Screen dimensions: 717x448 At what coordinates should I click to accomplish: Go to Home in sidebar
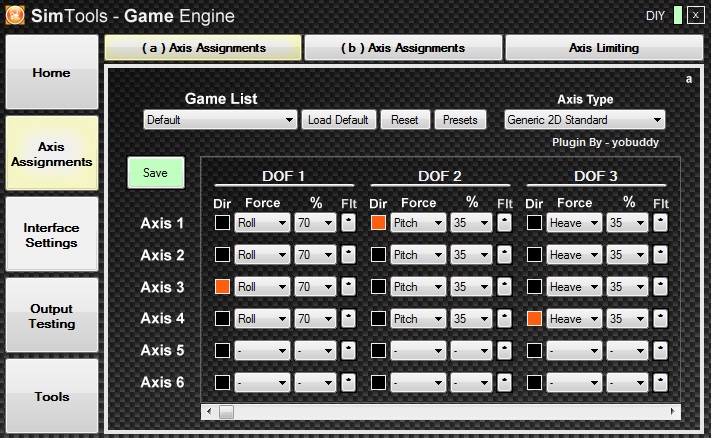click(52, 73)
